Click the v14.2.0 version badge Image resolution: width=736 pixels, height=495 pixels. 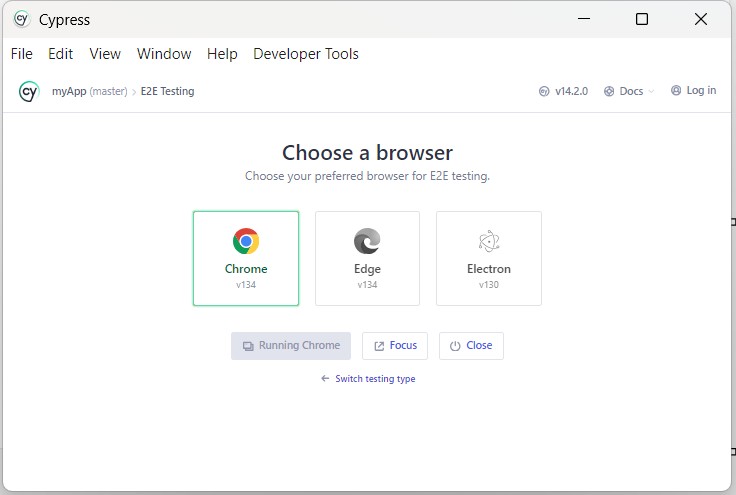click(x=566, y=91)
